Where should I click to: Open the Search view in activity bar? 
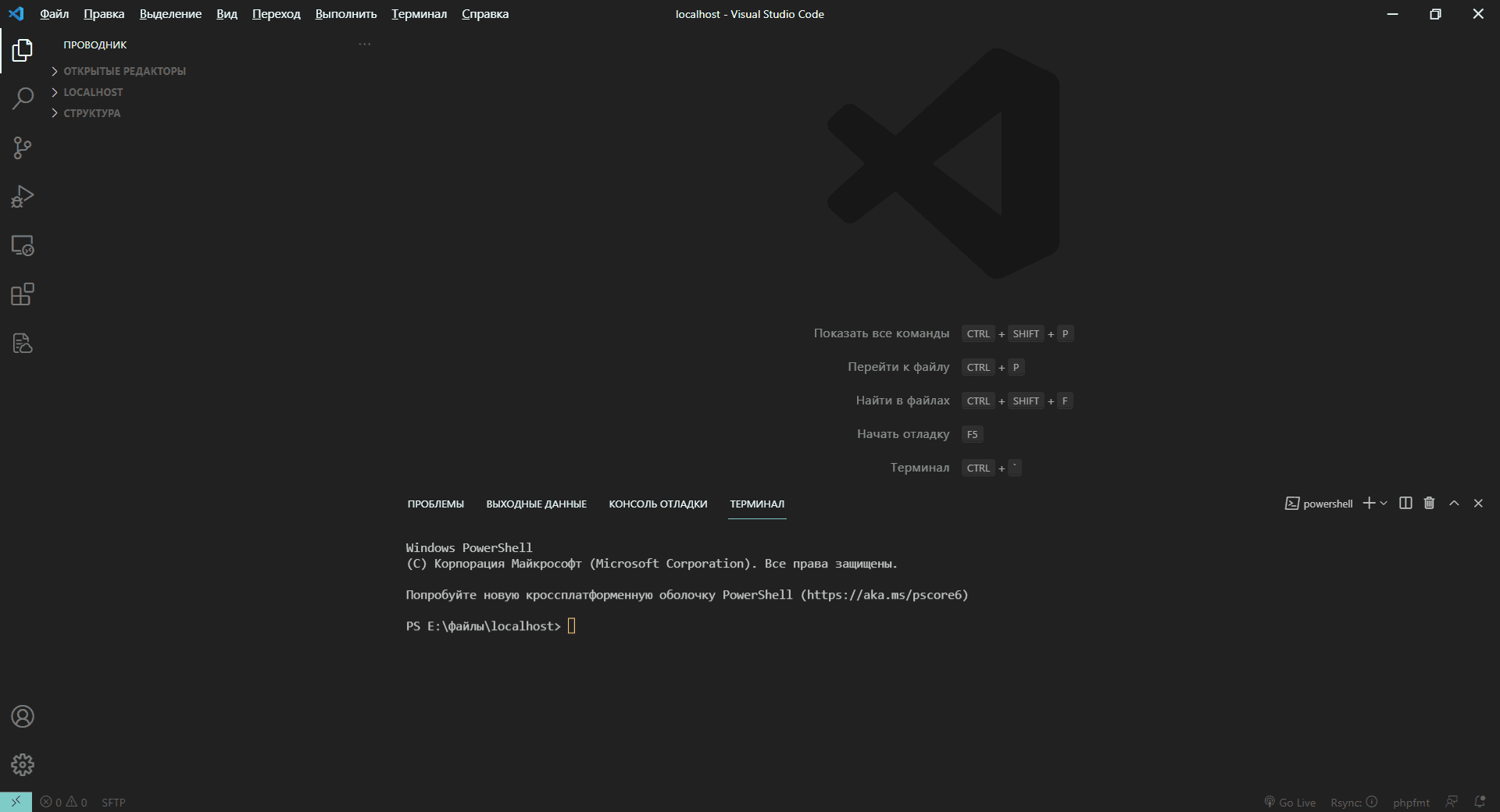[x=23, y=98]
